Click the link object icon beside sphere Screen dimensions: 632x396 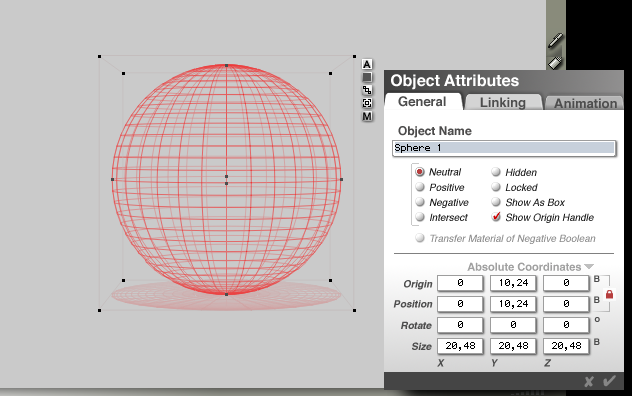coord(367,90)
